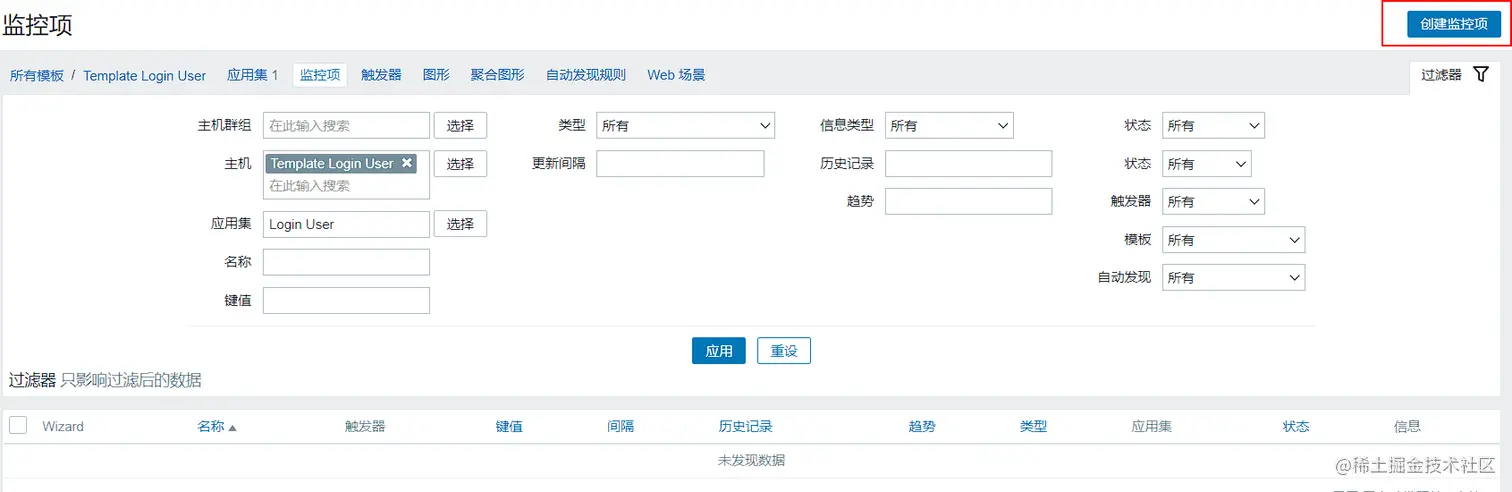Viewport: 1512px width, 492px height.
Task: Open the 自动发现 dropdown
Action: pyautogui.click(x=1233, y=277)
